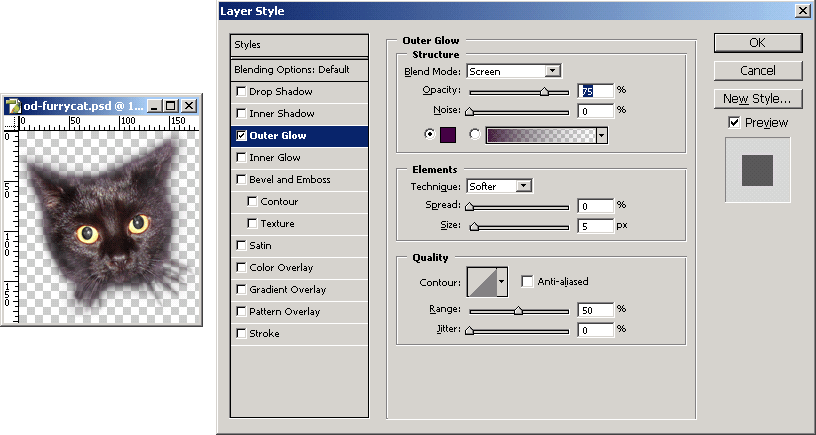The image size is (816, 435).
Task: Enable the Drop Shadow checkbox
Action: [241, 92]
